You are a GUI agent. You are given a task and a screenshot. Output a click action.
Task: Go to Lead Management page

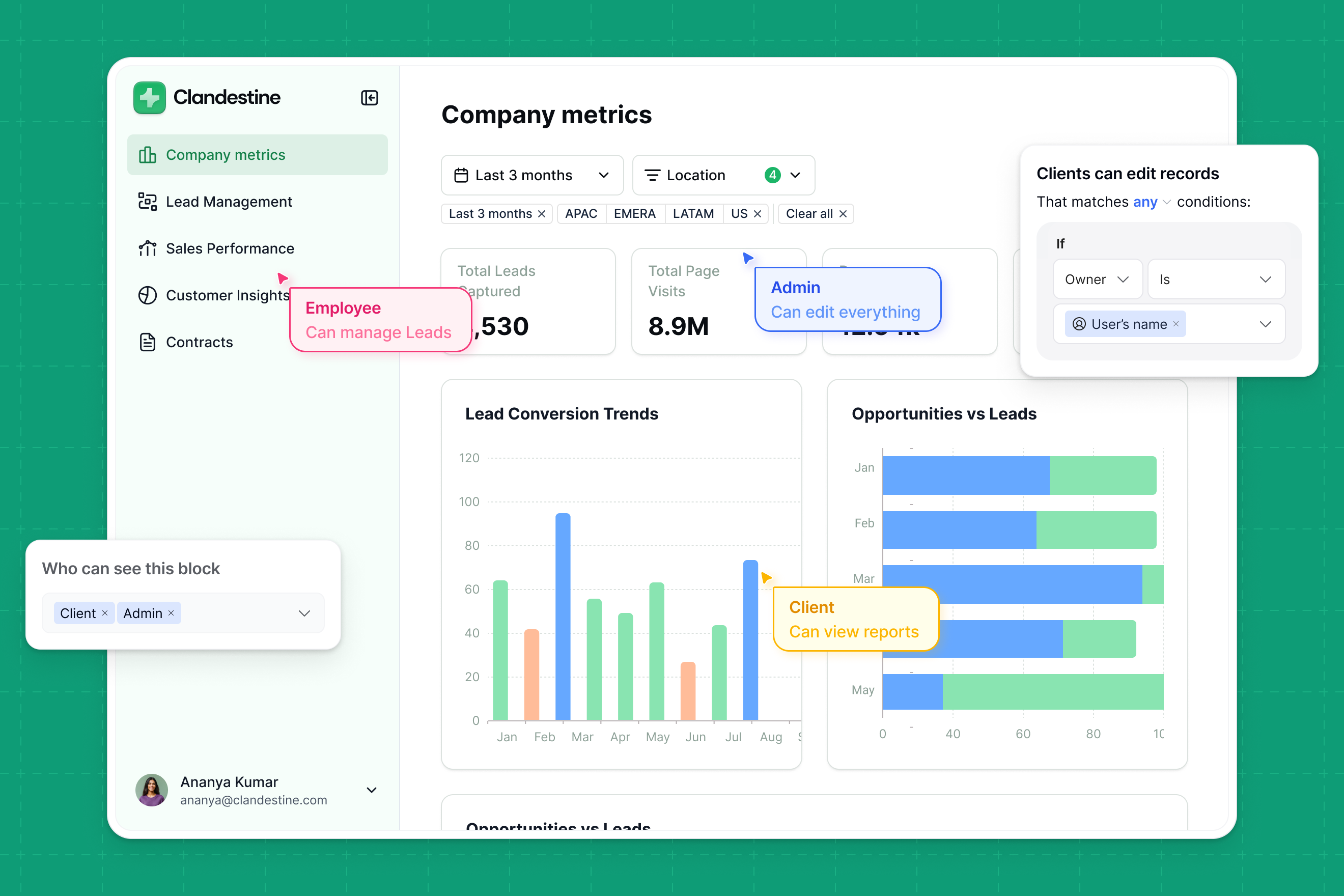(x=229, y=202)
